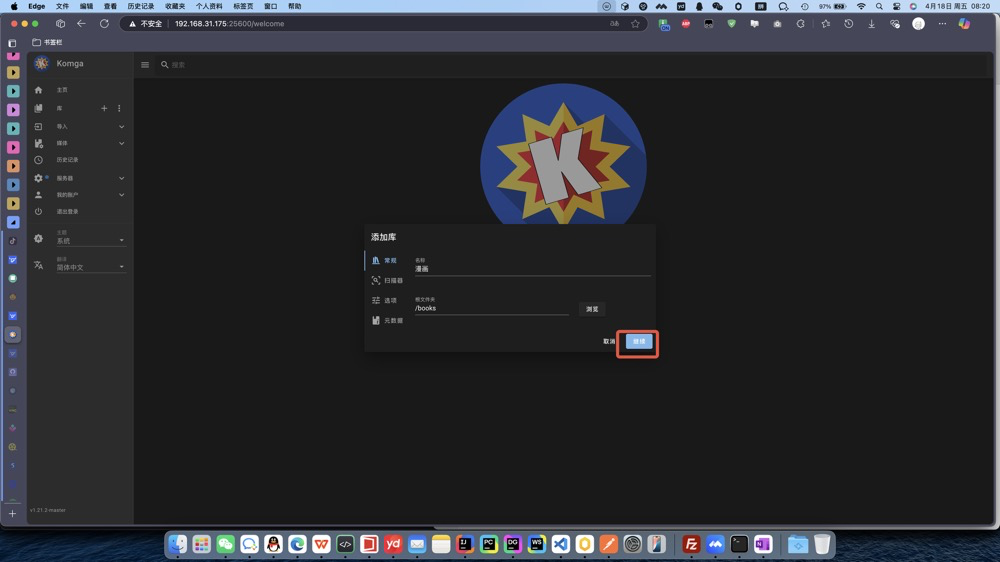Open the Komga home (主页) page
The height and width of the screenshot is (562, 1000).
[61, 90]
